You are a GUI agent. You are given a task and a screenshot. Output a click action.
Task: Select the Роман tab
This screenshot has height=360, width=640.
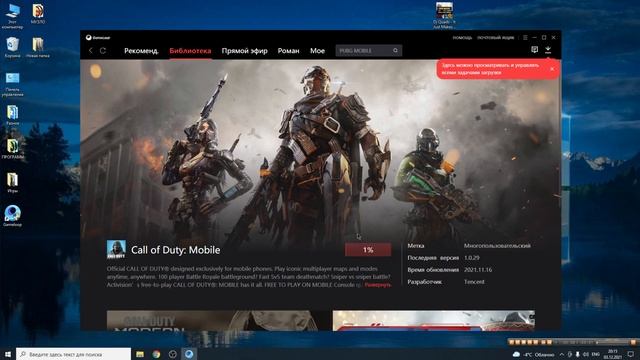[289, 51]
